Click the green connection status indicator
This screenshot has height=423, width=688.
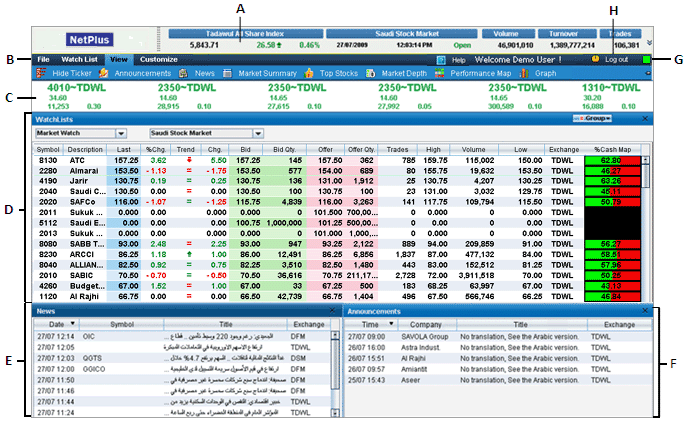point(647,61)
